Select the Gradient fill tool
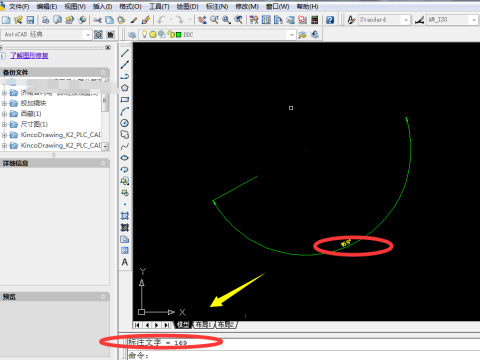This screenshot has width=480, height=360. (125, 227)
